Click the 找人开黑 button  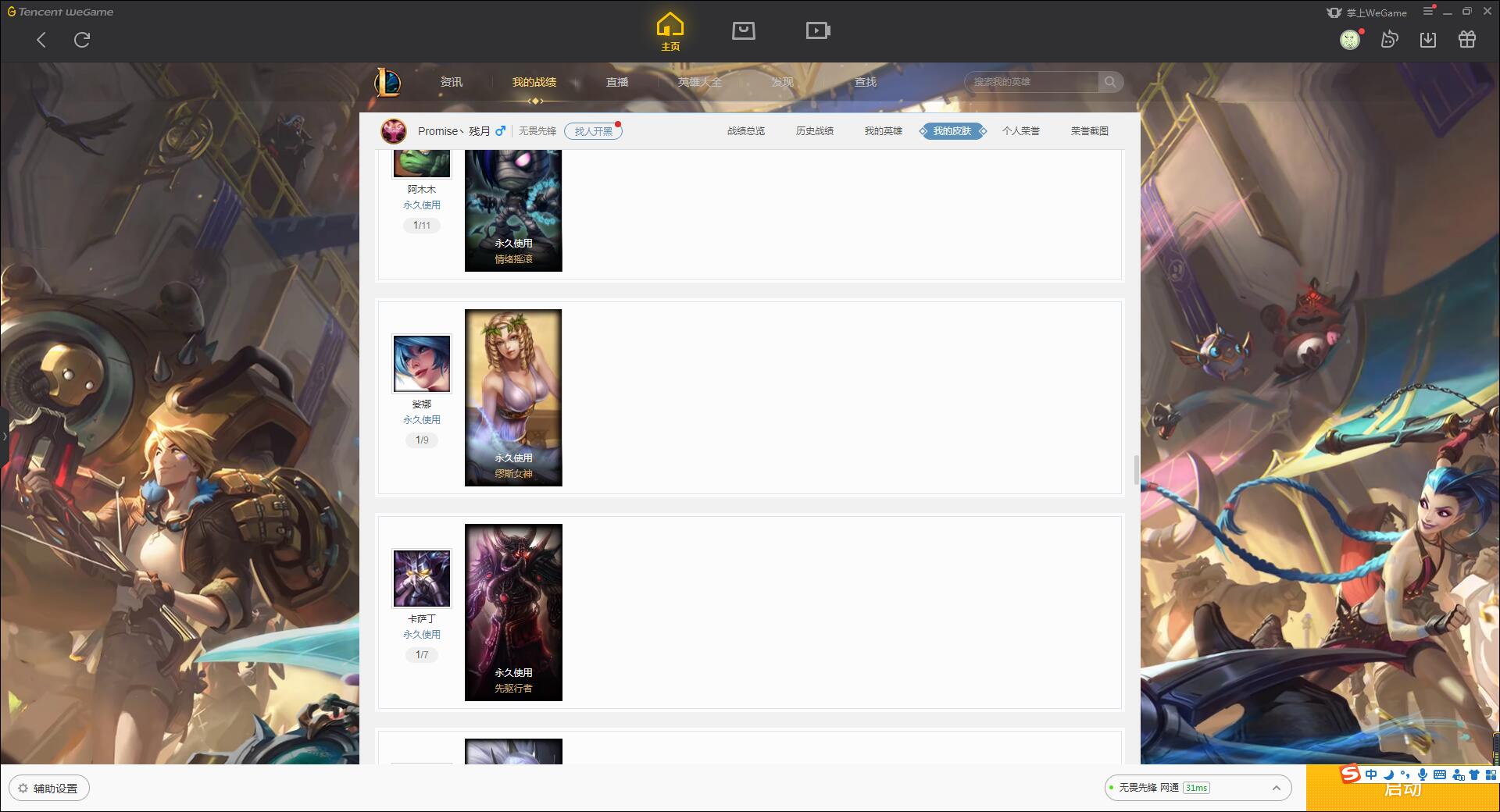594,131
